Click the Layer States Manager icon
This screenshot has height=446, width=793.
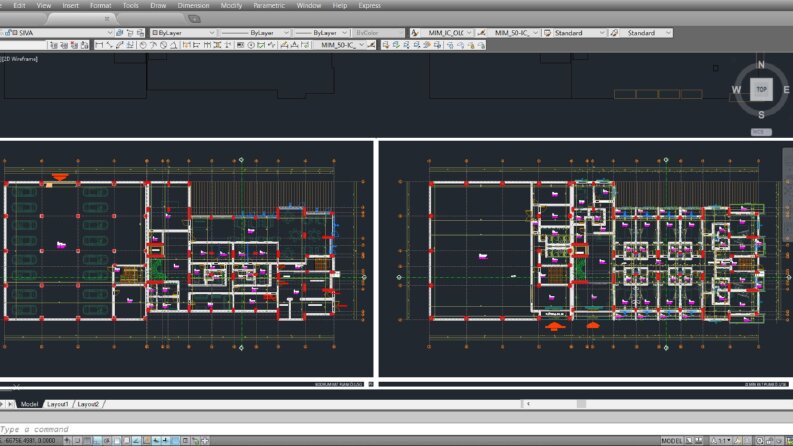(140, 33)
